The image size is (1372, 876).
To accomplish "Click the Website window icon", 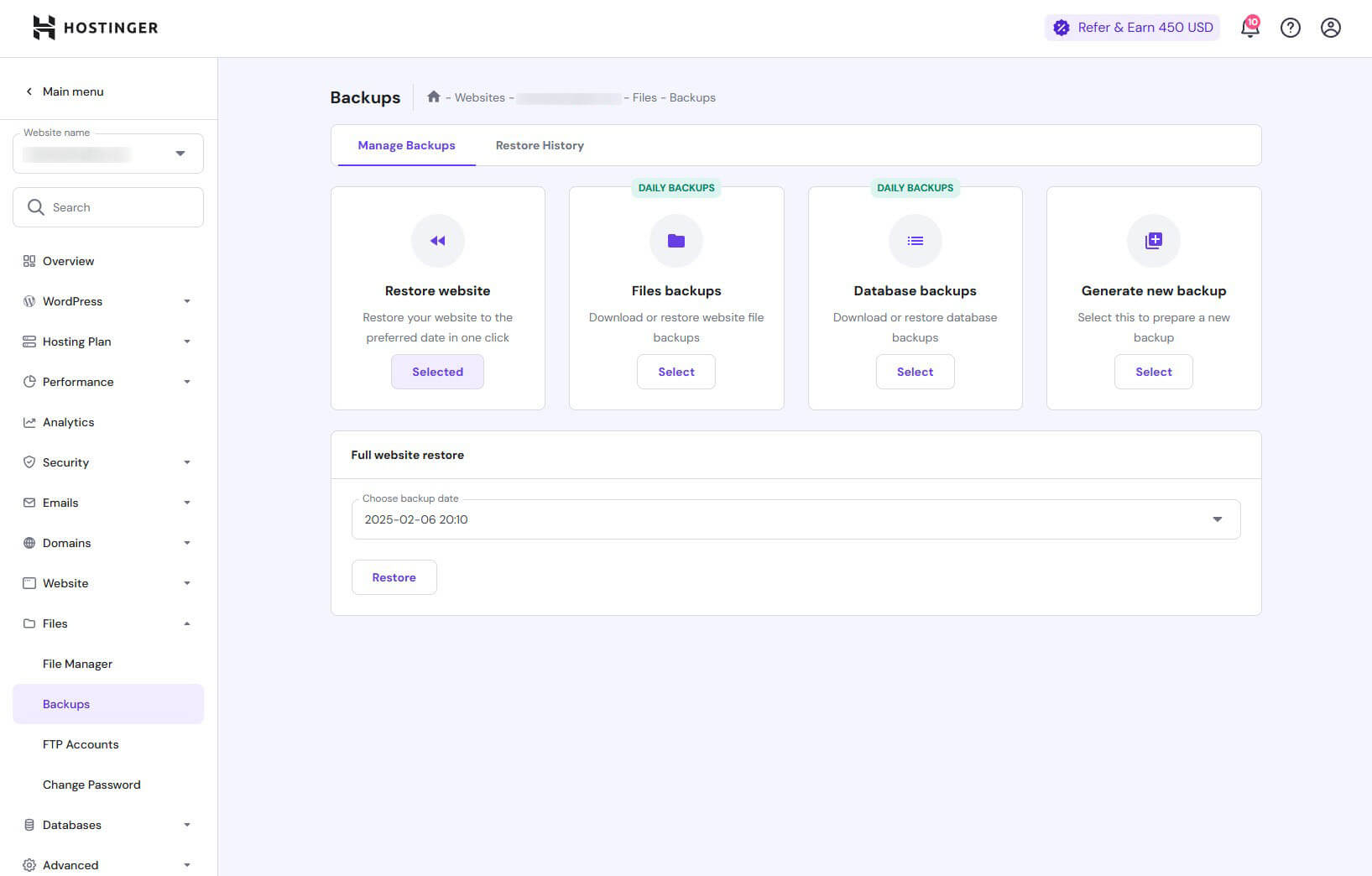I will point(29,583).
